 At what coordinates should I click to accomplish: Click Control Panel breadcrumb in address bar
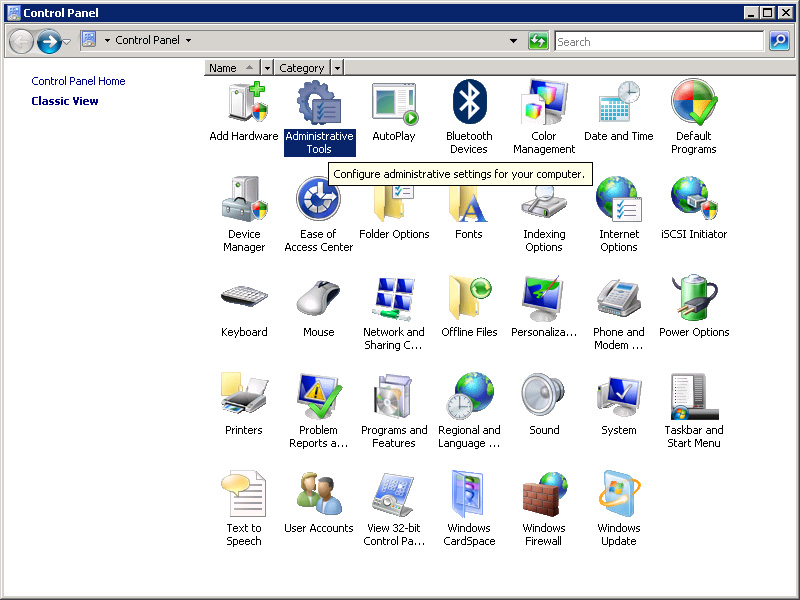147,40
